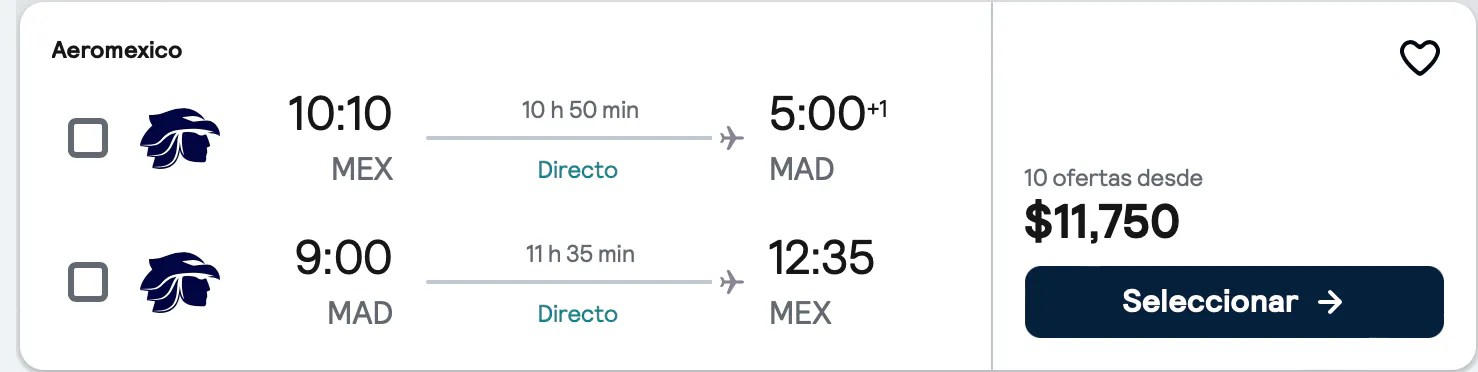
Task: Select the Seleccionar button
Action: 1234,301
